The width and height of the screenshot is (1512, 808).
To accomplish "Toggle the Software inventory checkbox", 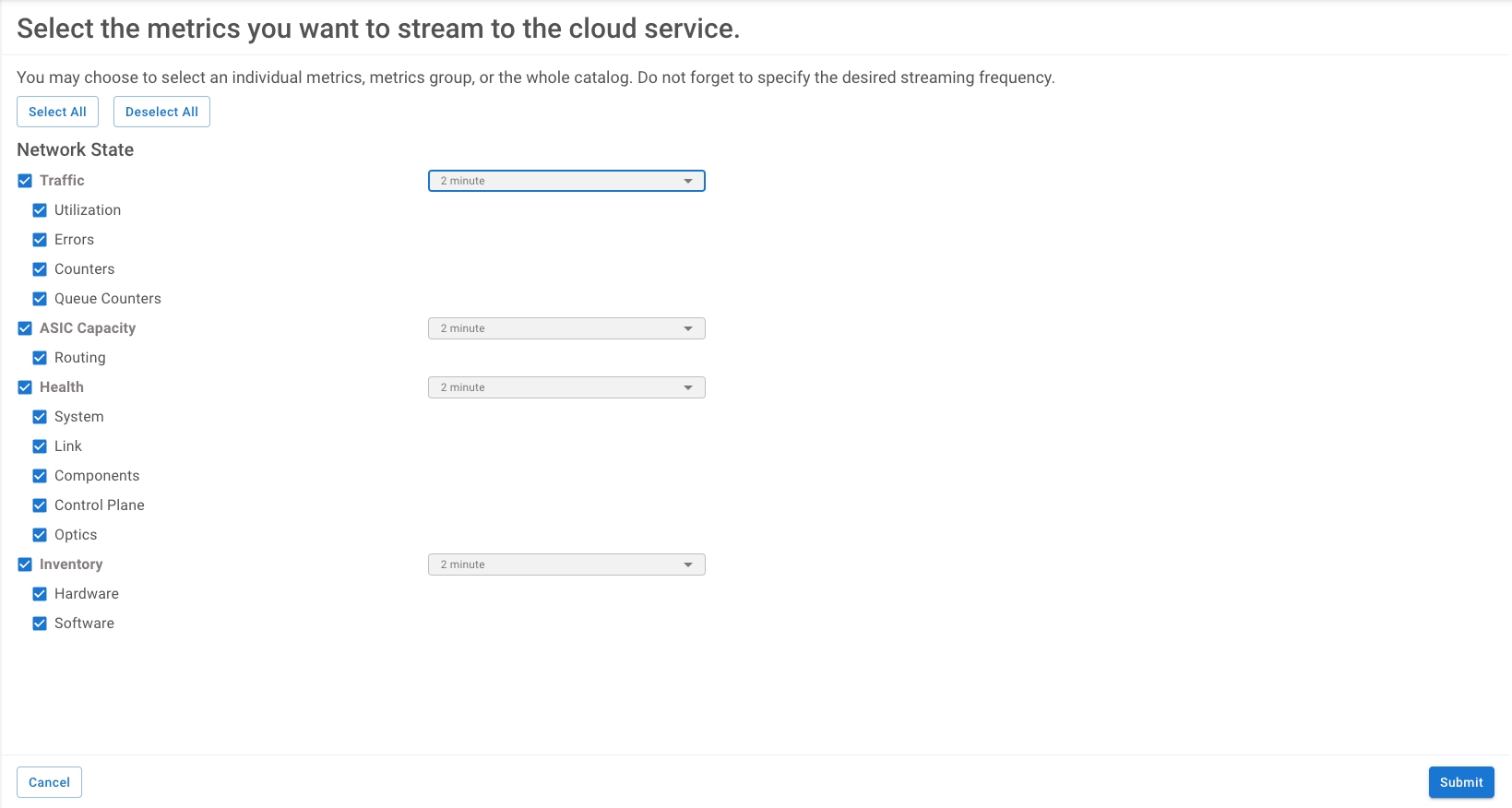I will click(x=40, y=624).
